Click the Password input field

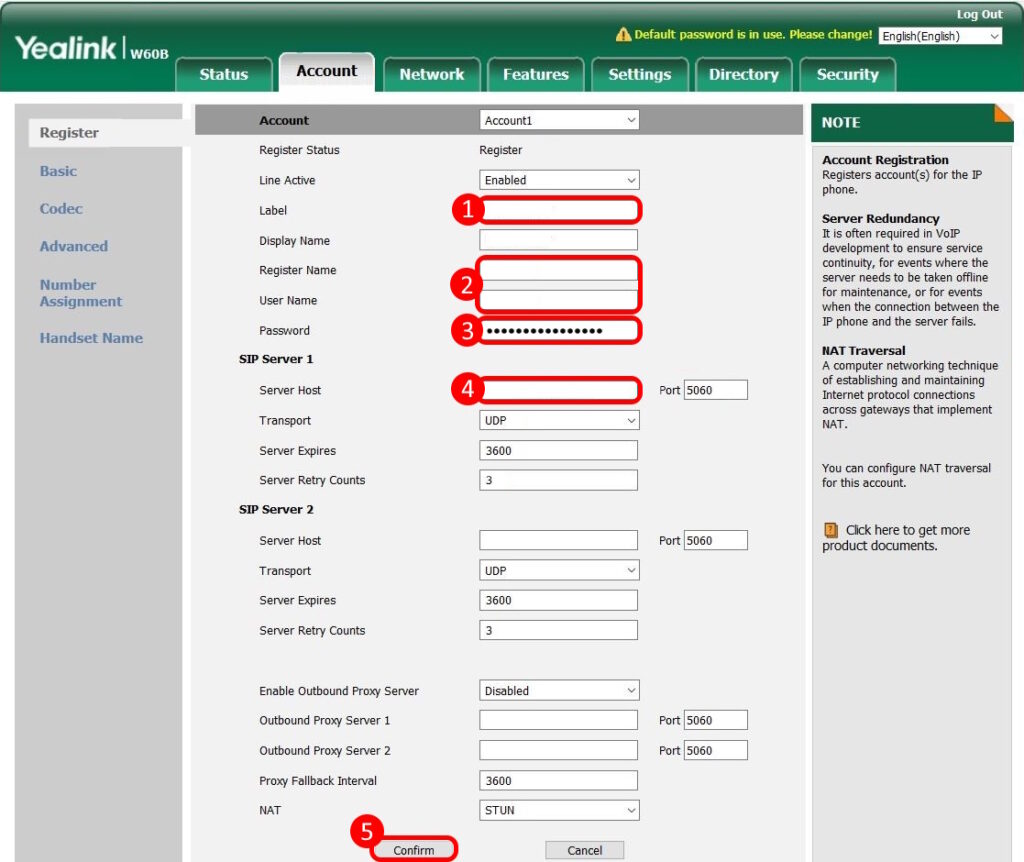[559, 331]
